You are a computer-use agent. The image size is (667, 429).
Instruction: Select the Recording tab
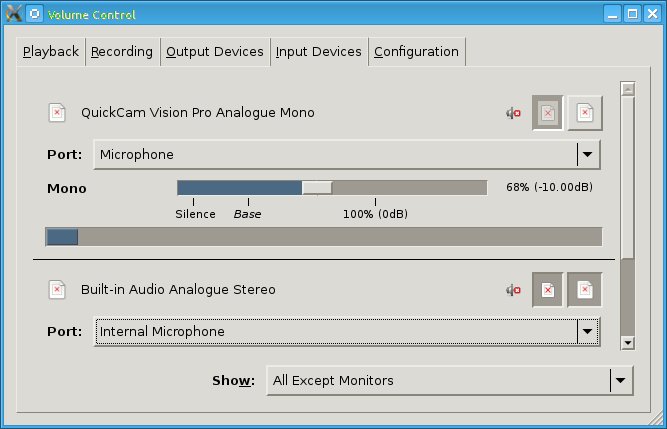tap(122, 52)
